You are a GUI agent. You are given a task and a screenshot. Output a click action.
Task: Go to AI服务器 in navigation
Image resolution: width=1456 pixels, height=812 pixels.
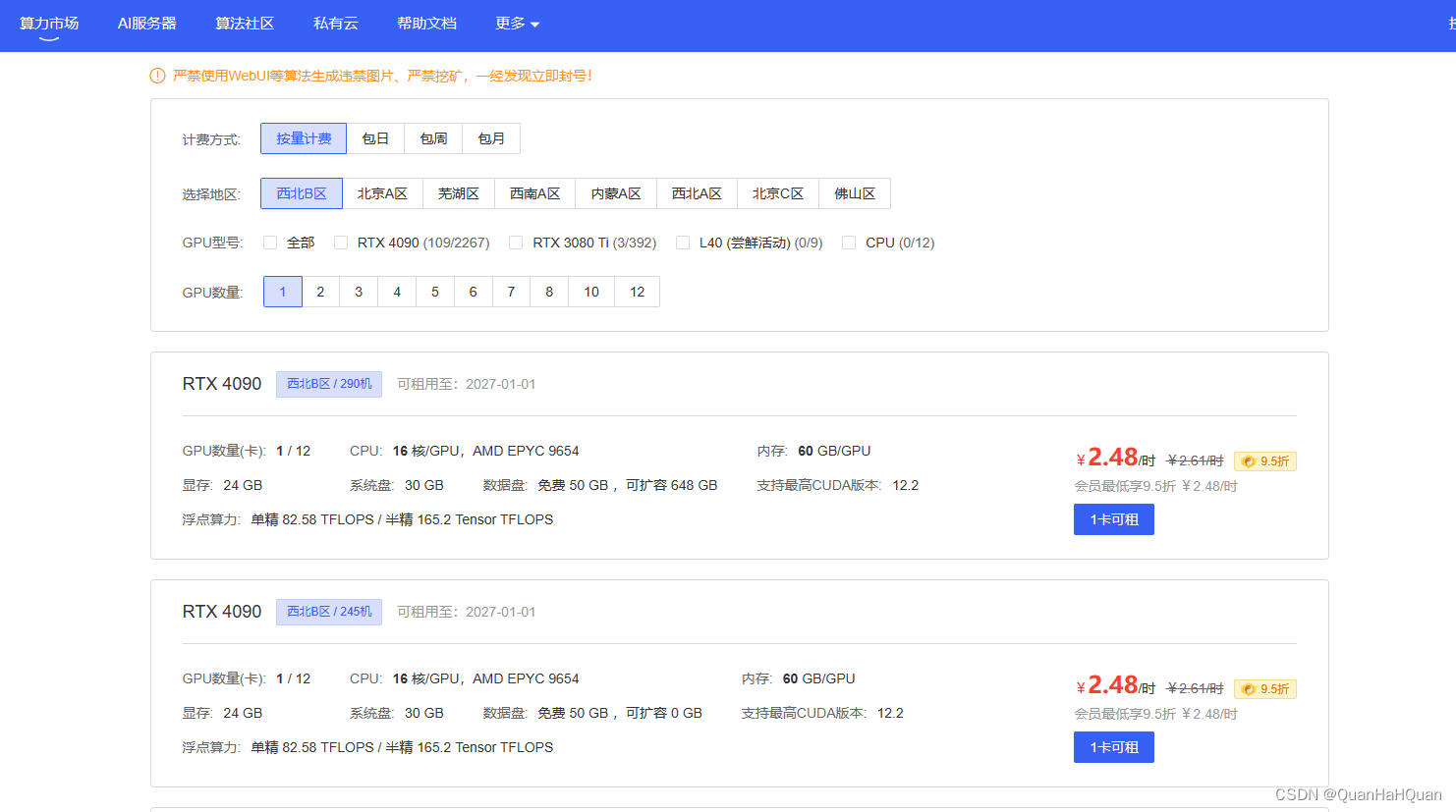click(147, 24)
